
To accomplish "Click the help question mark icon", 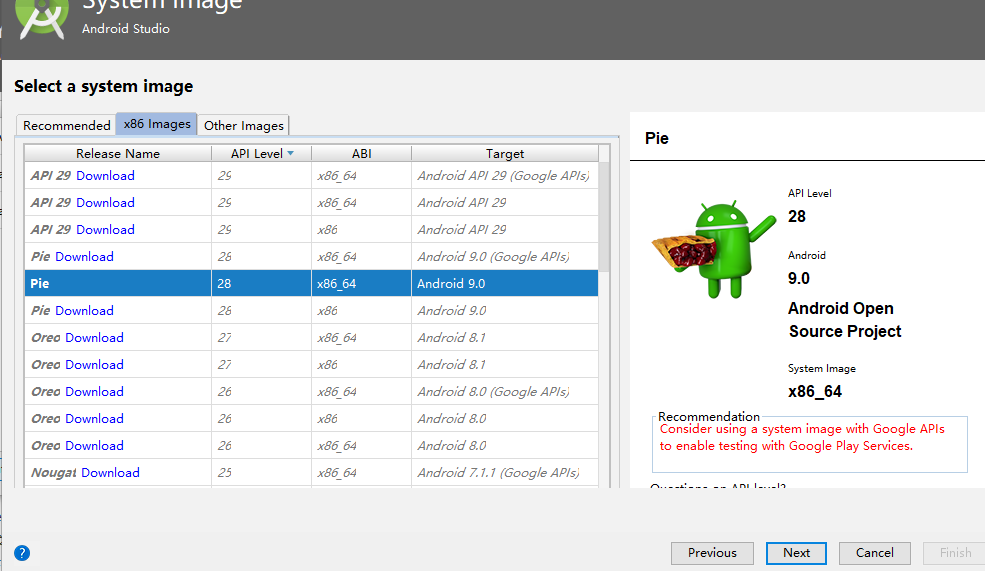I will click(x=22, y=553).
